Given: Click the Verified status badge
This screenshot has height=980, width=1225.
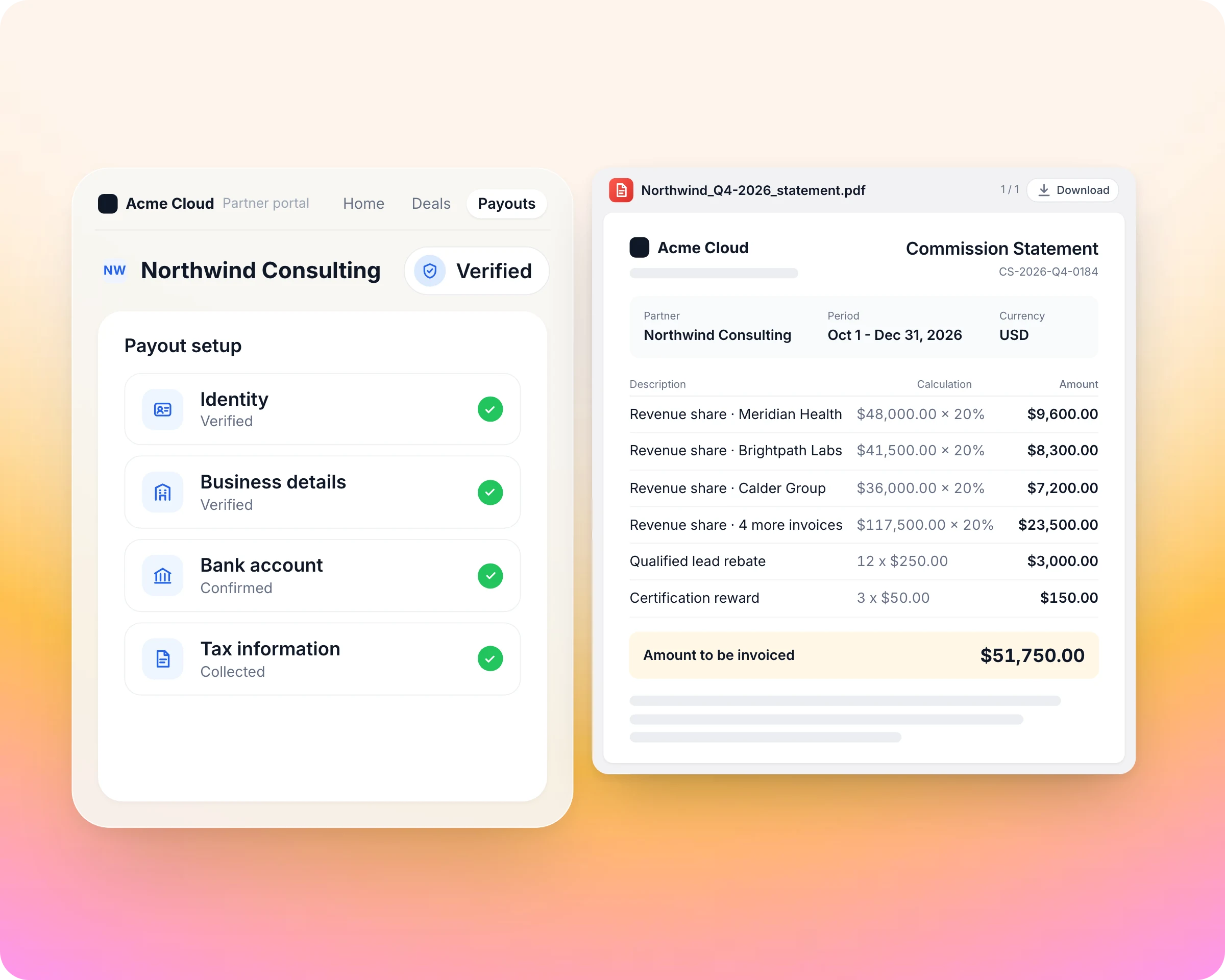Looking at the screenshot, I should point(477,271).
